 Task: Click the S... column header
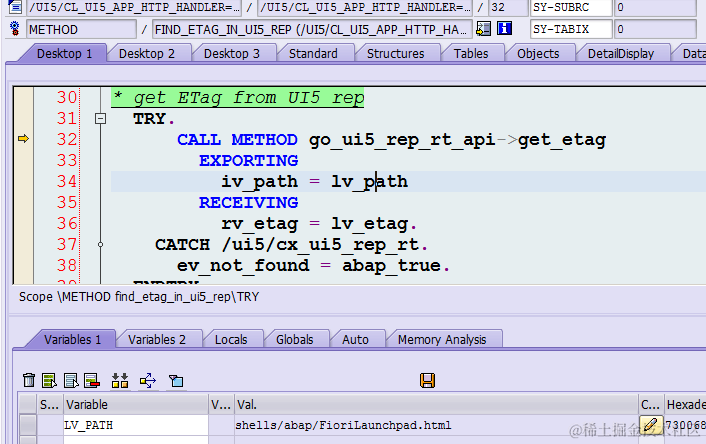[49, 404]
